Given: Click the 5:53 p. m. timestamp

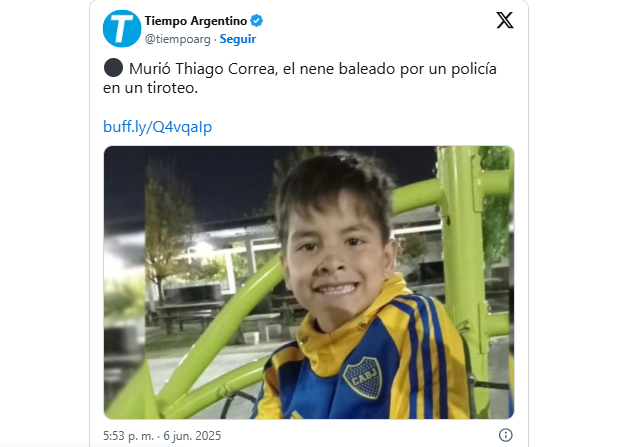Looking at the screenshot, I should 128,436.
